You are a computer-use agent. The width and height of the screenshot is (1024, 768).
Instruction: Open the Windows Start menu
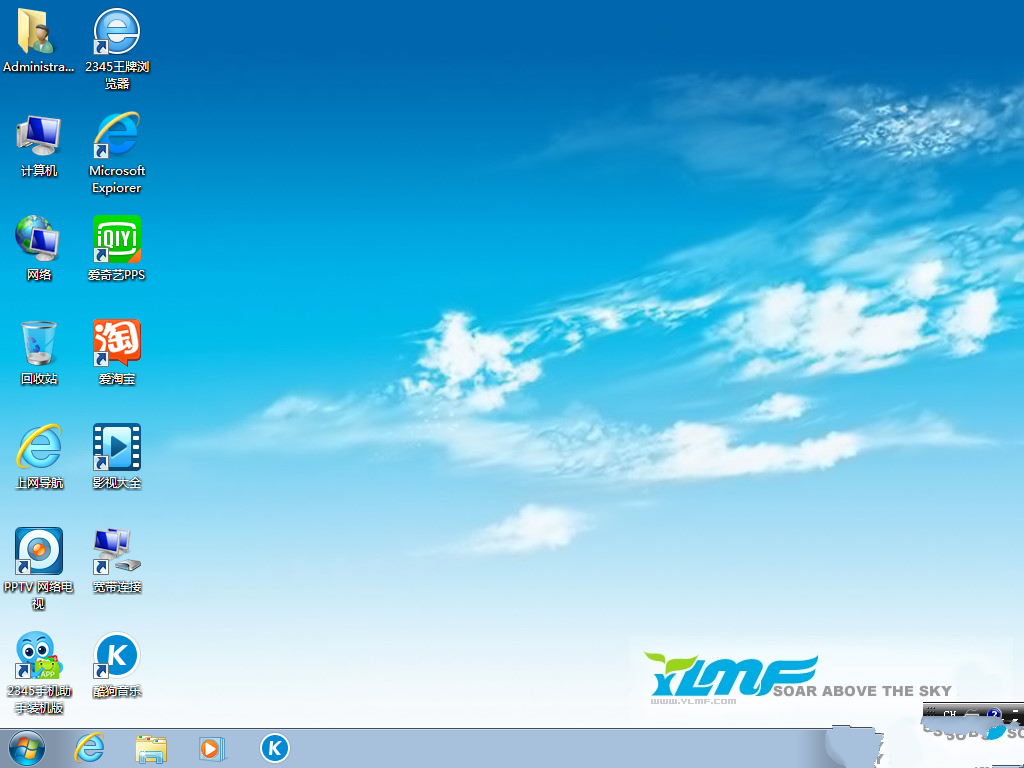(x=27, y=748)
